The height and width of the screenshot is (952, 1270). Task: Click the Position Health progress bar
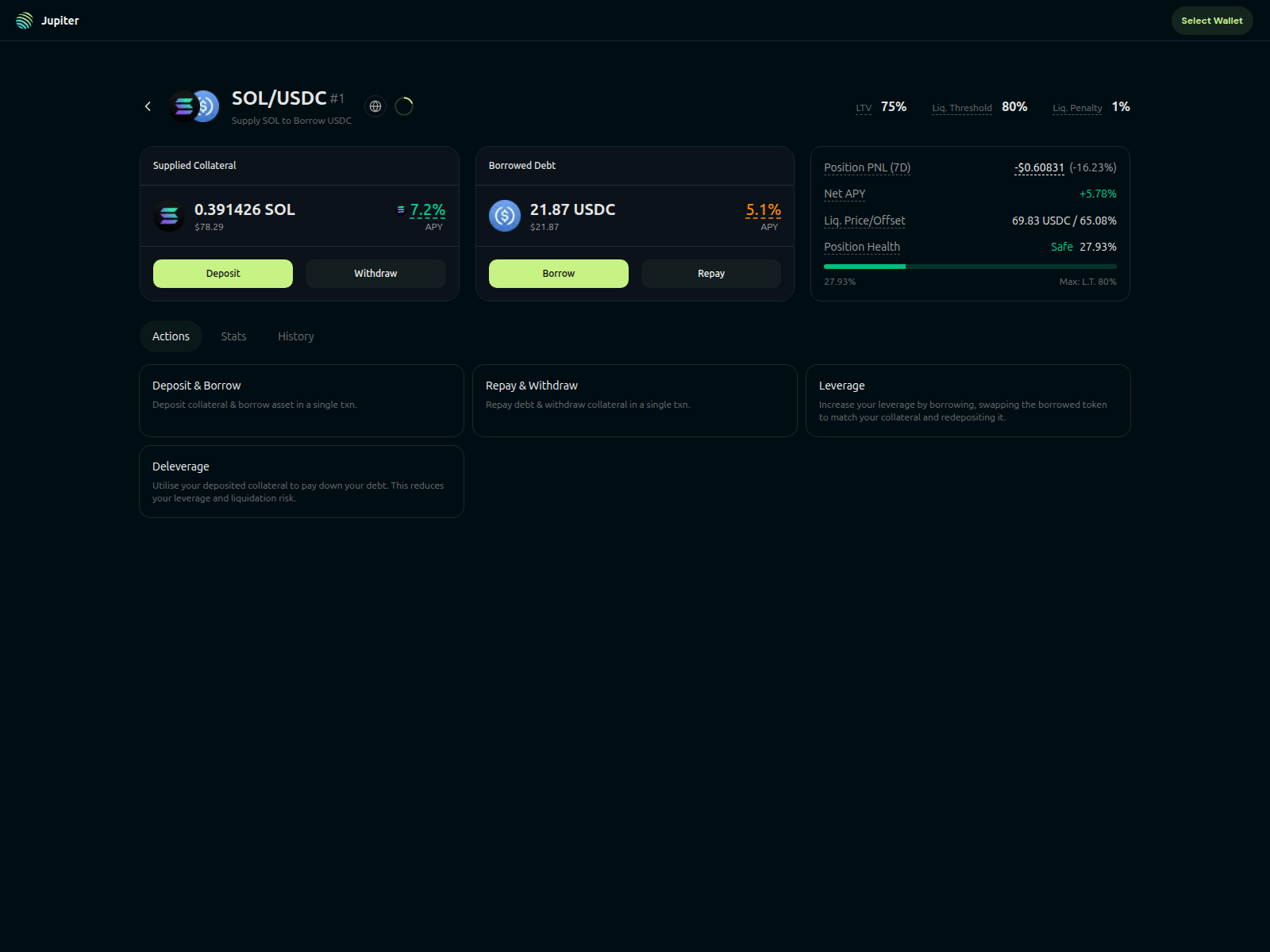969,267
